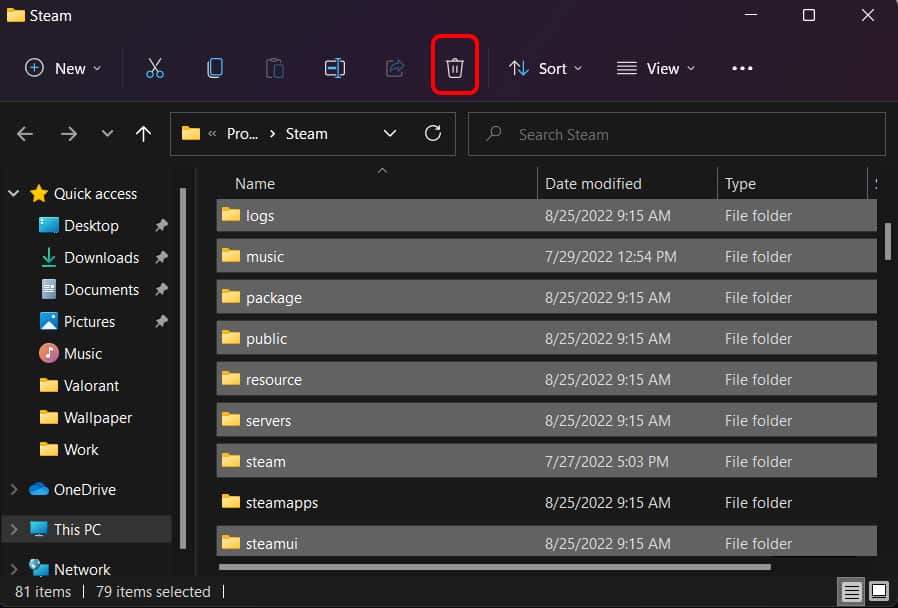Navigate back with the left arrow

pos(25,134)
